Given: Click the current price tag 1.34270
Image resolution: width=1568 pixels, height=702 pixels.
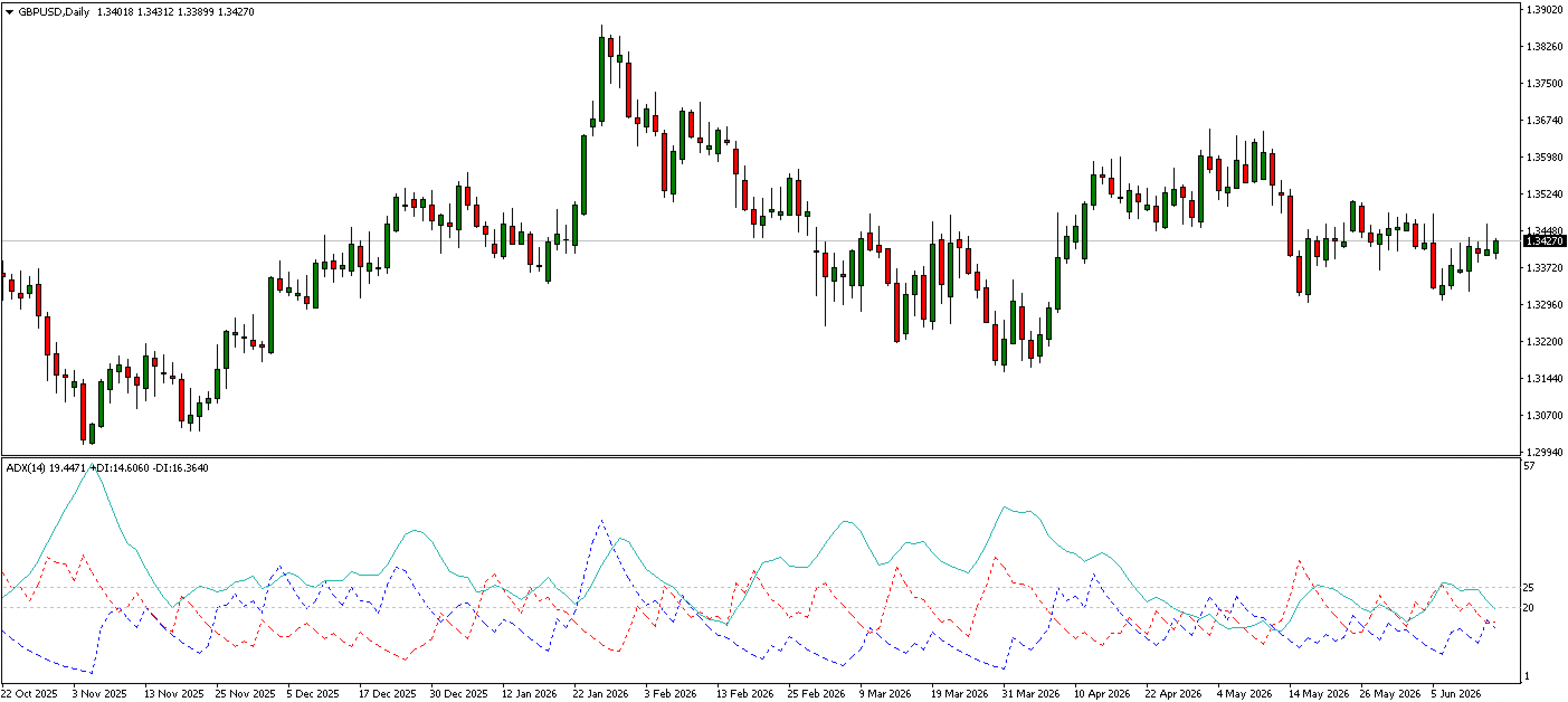Looking at the screenshot, I should coord(1545,241).
